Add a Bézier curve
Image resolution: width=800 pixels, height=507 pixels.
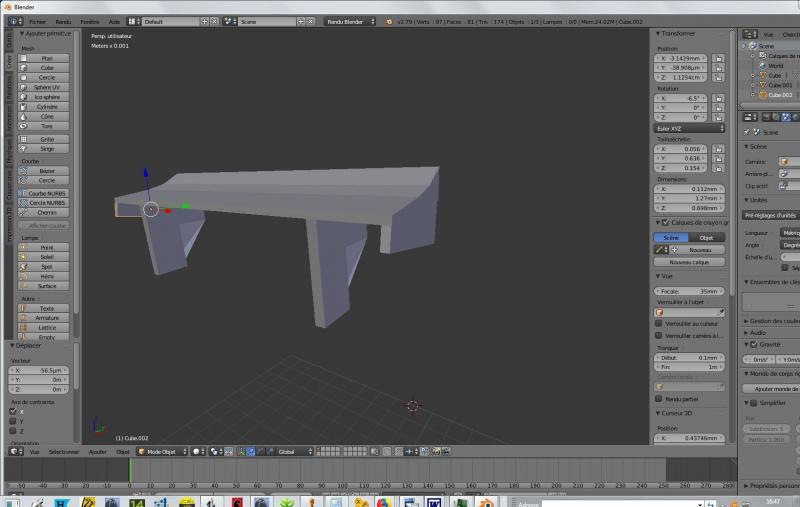[x=47, y=171]
